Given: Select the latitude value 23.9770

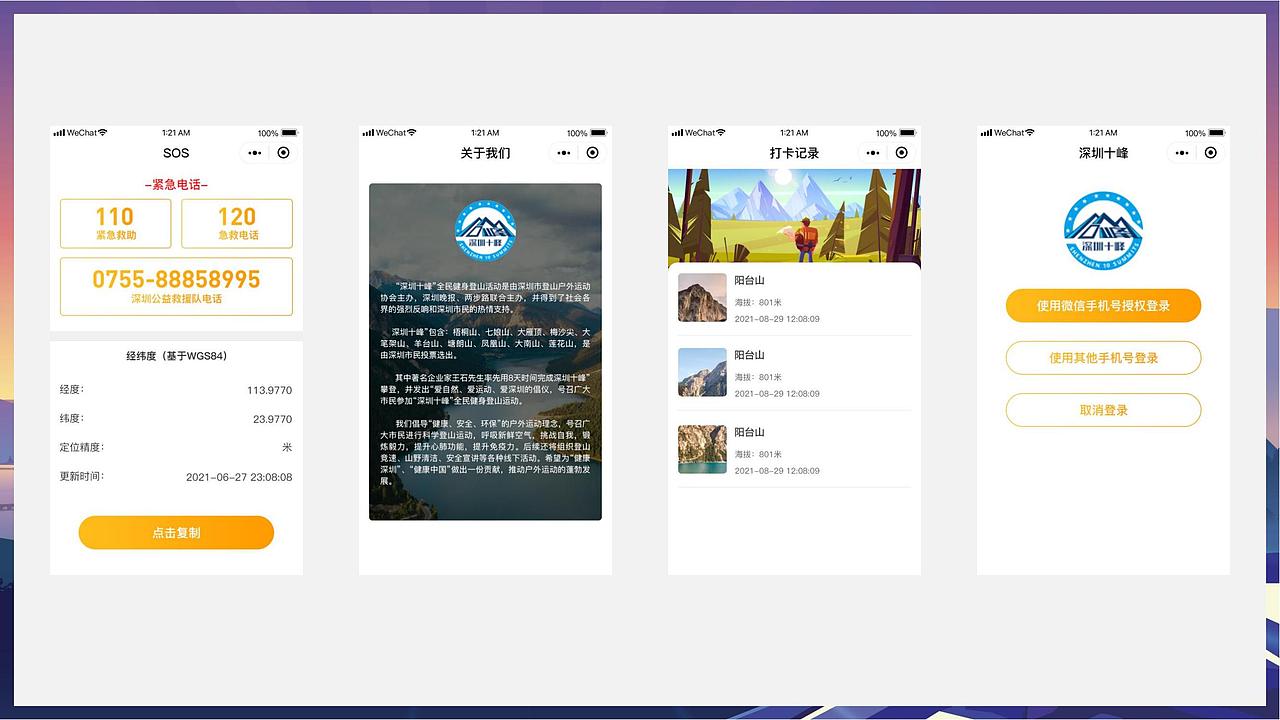Looking at the screenshot, I should tap(272, 420).
